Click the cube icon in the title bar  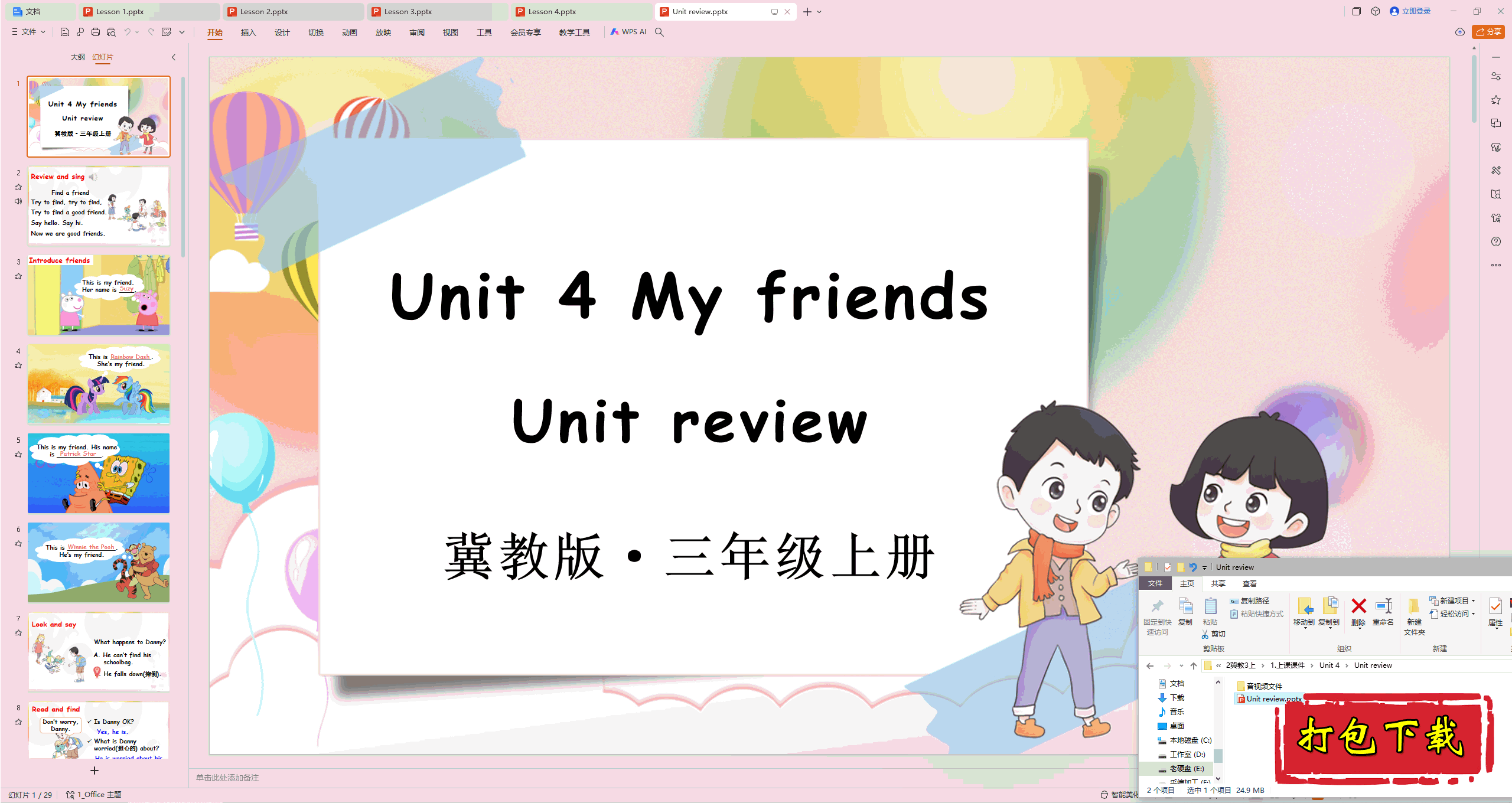tap(1376, 11)
